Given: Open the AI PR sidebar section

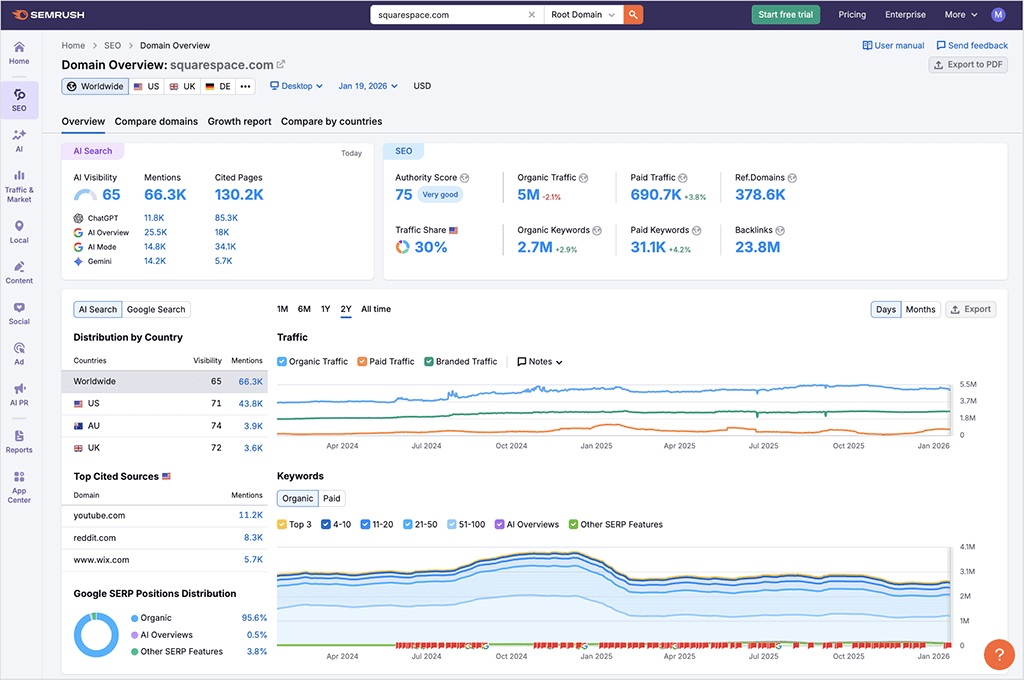Looking at the screenshot, I should tap(19, 394).
